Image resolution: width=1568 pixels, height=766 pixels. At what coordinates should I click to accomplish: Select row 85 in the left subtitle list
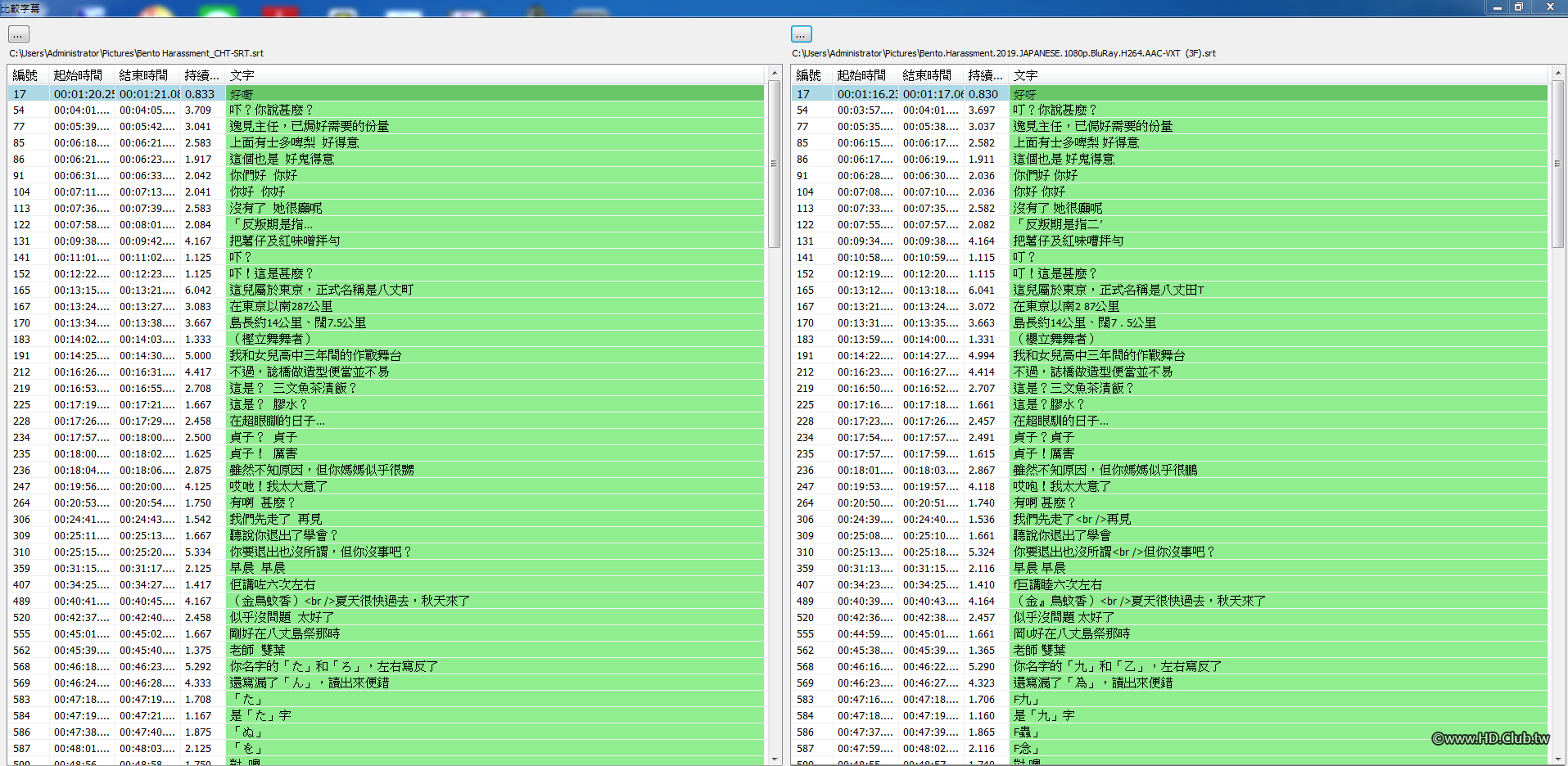click(386, 143)
